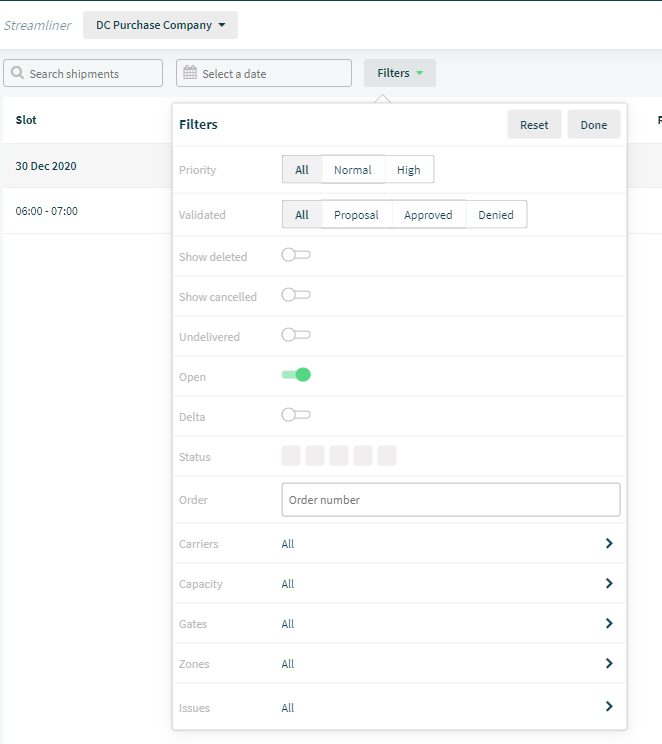This screenshot has width=662, height=744.
Task: Select Normal priority
Action: coord(353,170)
